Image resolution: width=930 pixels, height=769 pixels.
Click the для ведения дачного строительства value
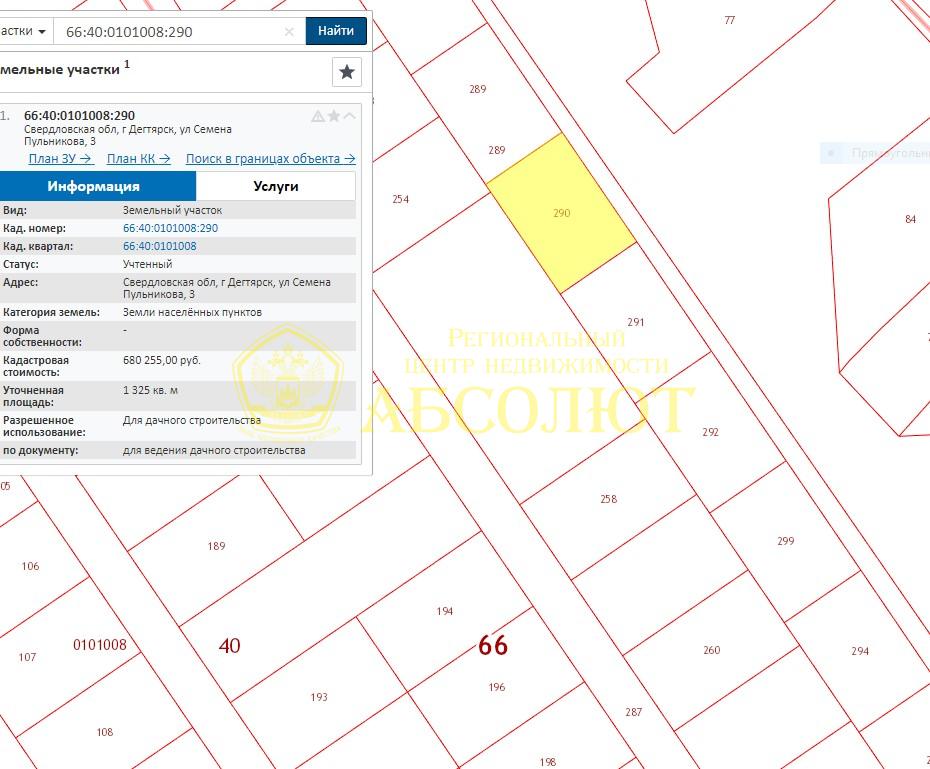(214, 451)
